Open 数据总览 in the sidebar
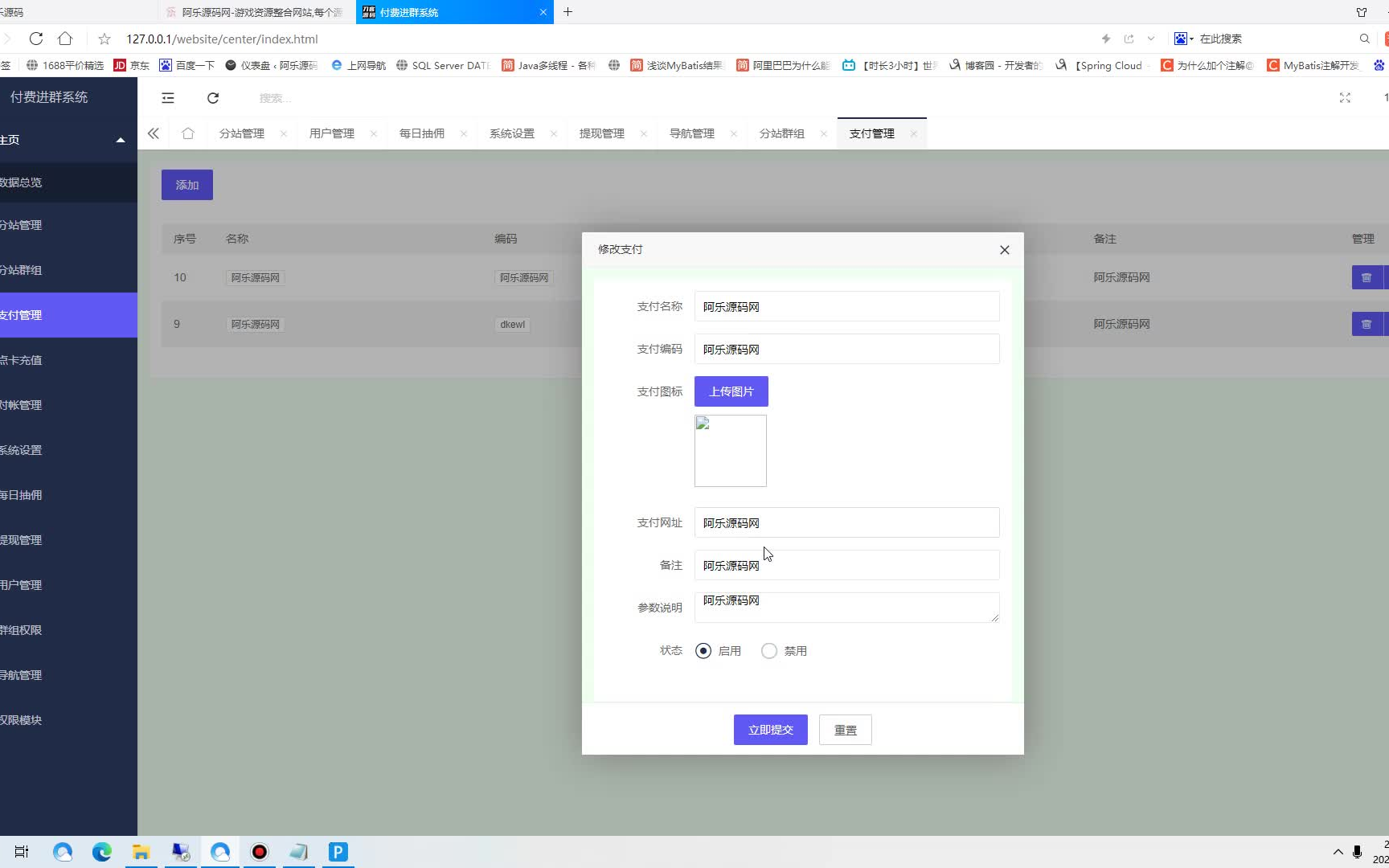Viewport: 1389px width, 868px height. 68,182
